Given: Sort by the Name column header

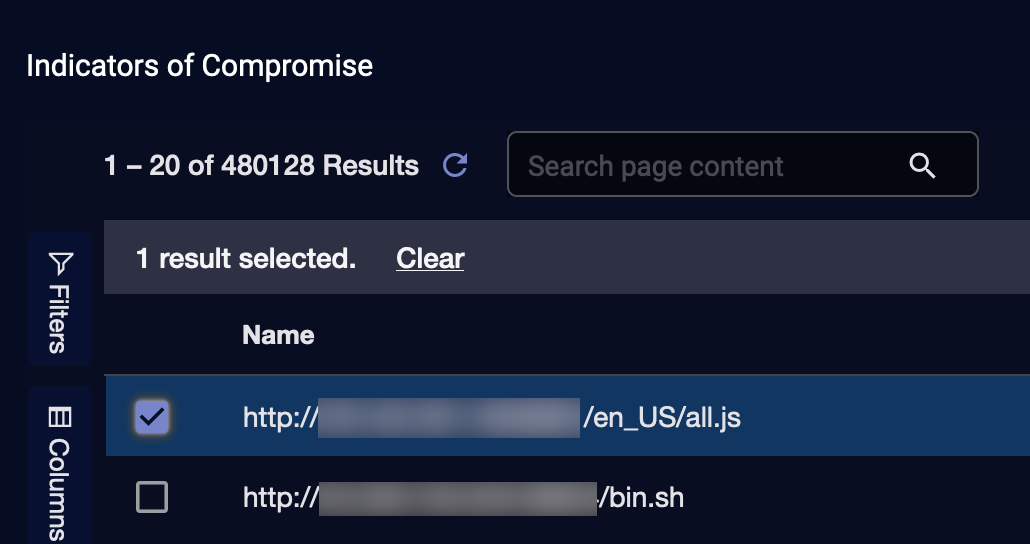Looking at the screenshot, I should click(278, 336).
